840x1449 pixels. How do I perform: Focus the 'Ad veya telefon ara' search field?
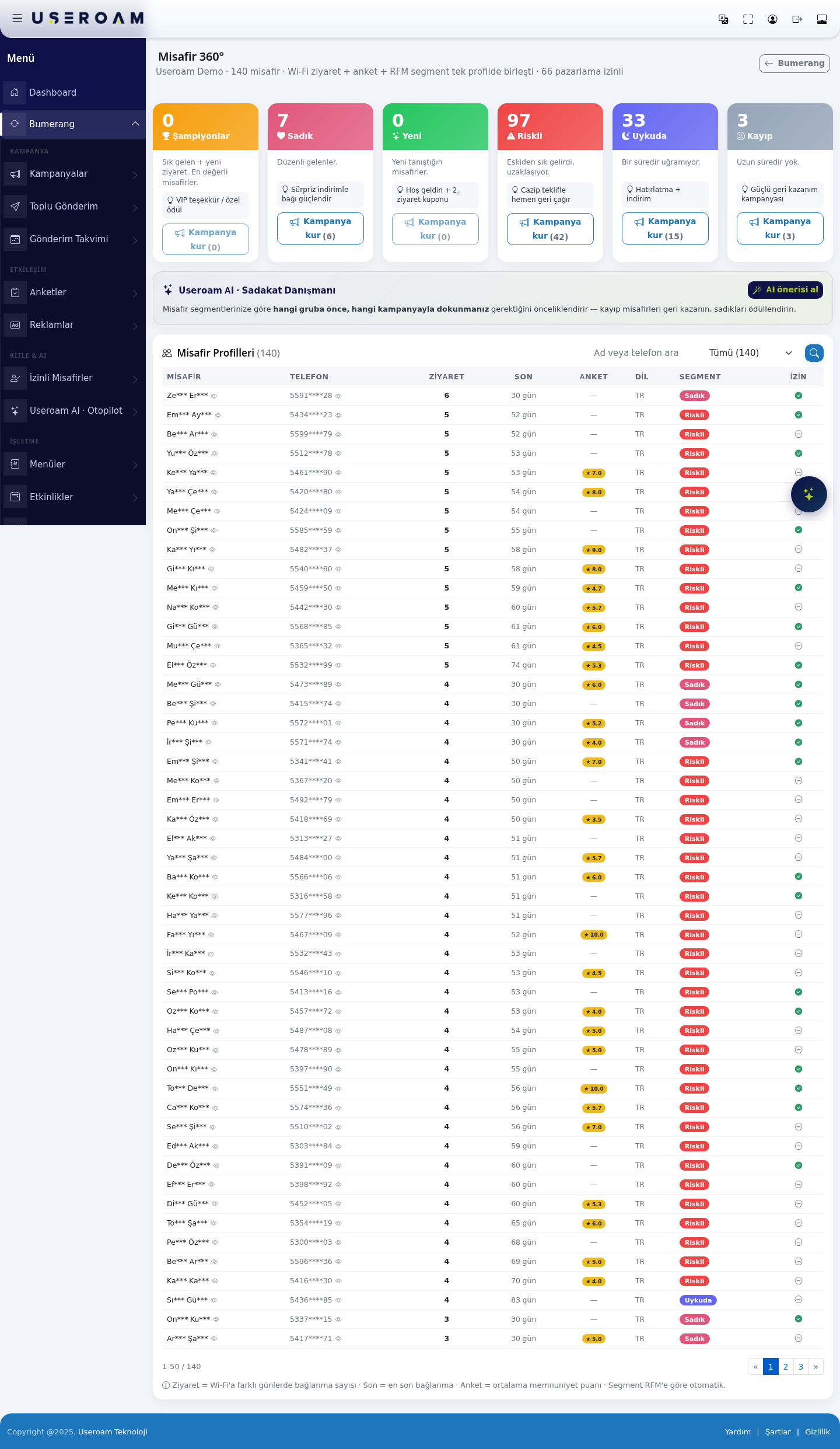[643, 353]
